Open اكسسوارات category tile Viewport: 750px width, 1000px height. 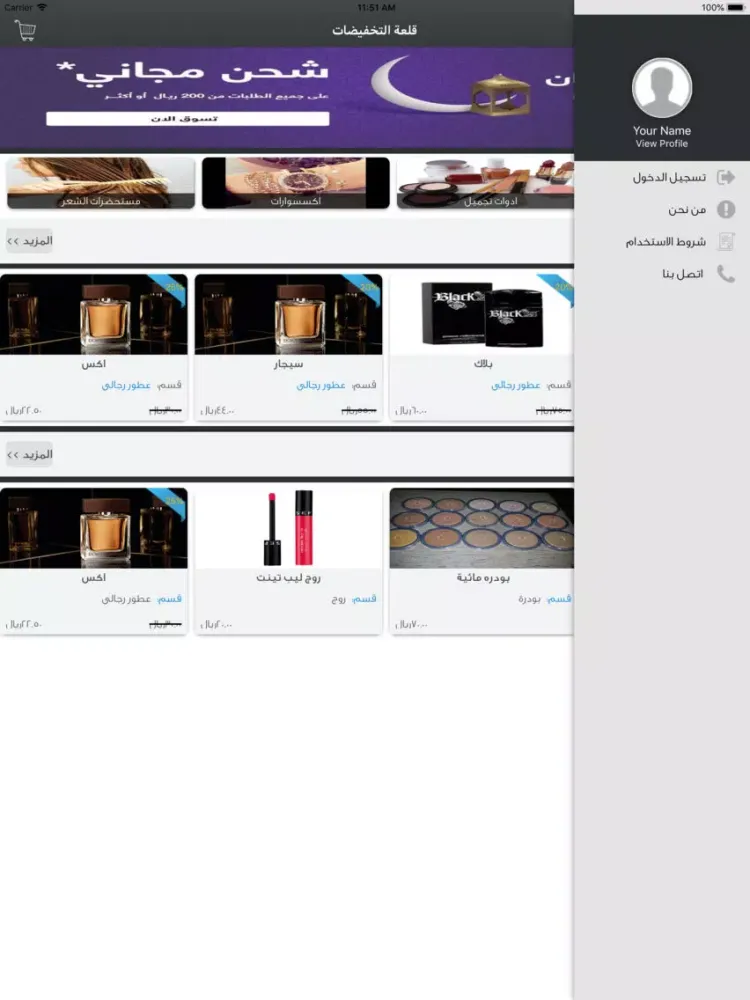coord(295,183)
